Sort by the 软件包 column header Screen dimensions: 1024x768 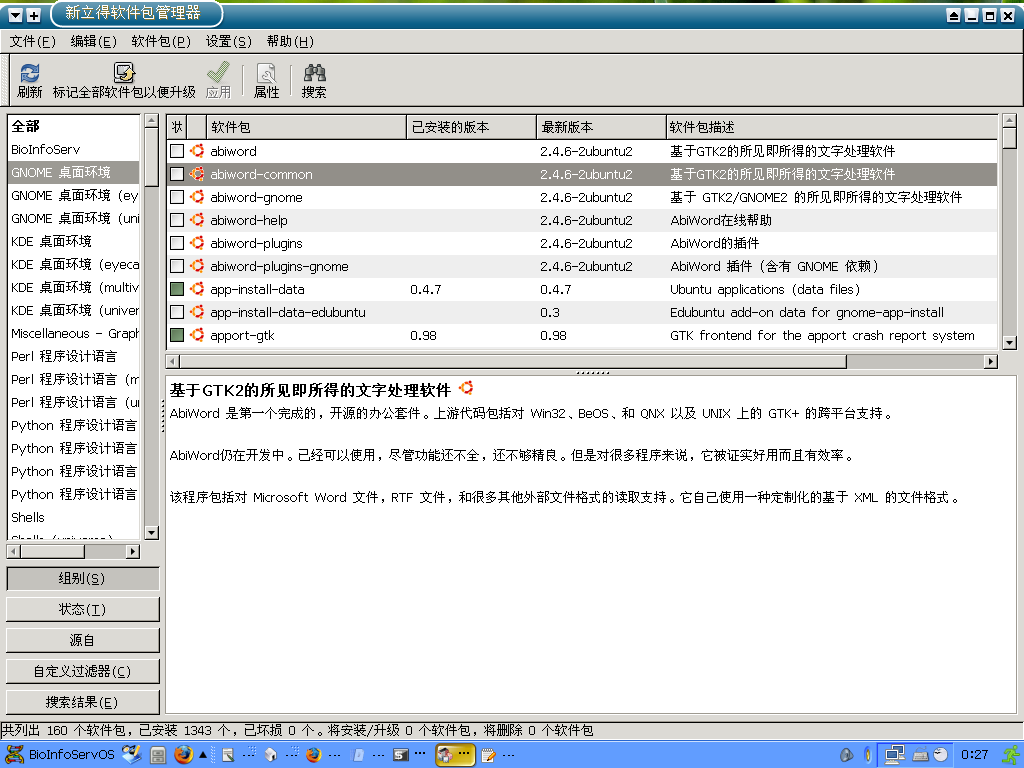click(x=306, y=127)
